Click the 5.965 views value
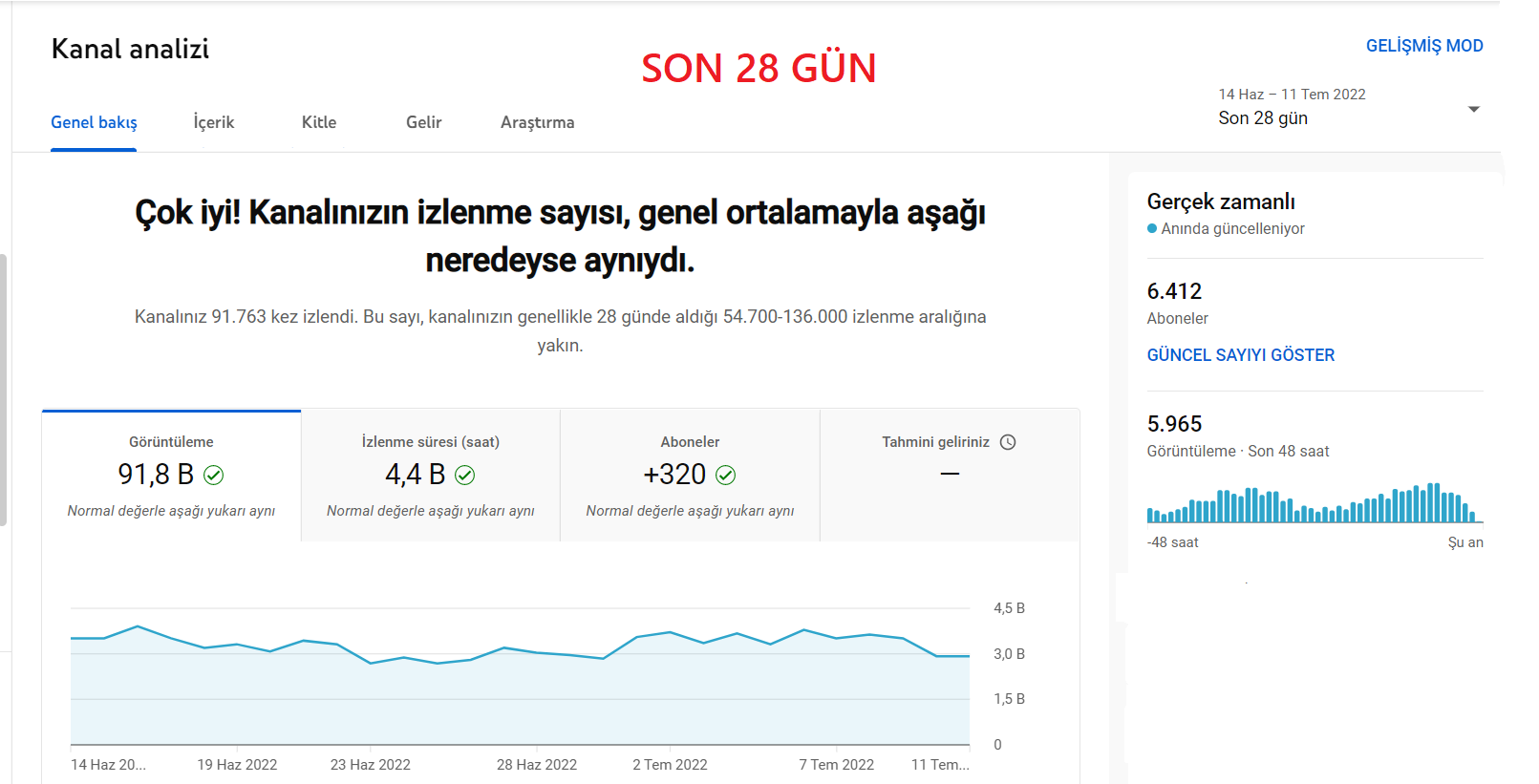1539x784 pixels. click(x=1174, y=424)
